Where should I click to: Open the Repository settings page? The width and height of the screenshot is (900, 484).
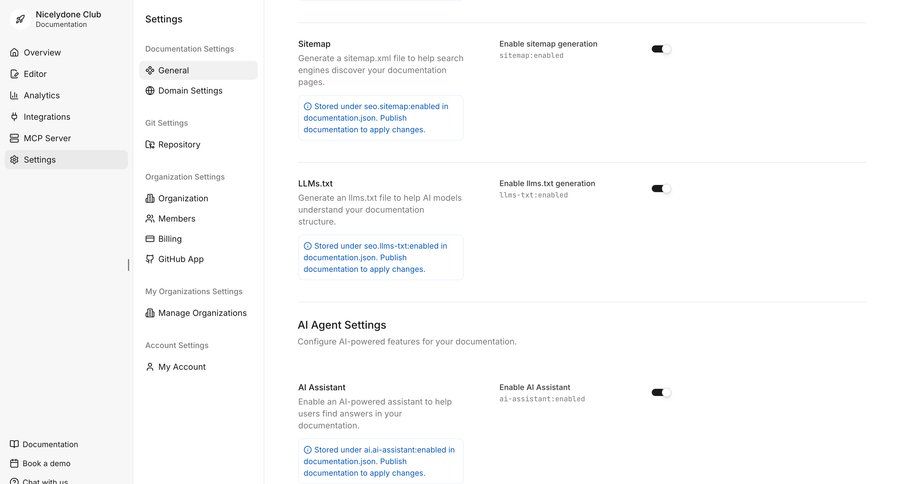(179, 144)
